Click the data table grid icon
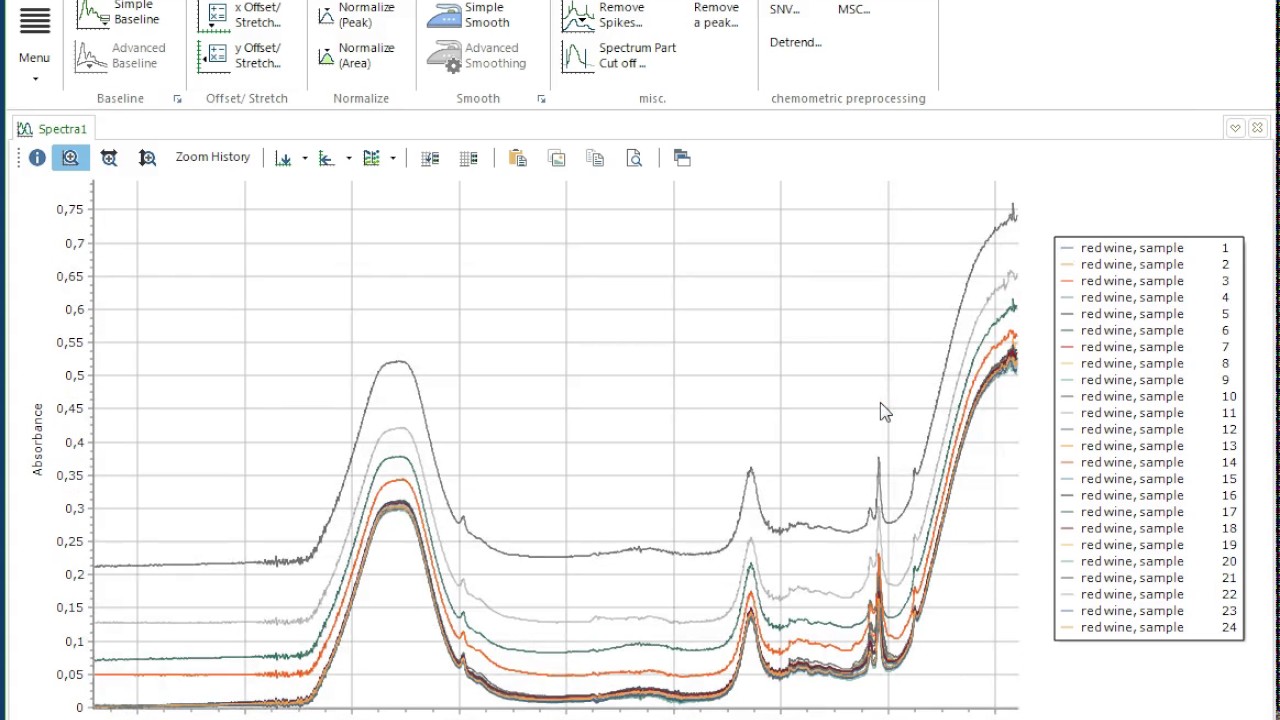Viewport: 1280px width, 720px height. click(x=468, y=158)
